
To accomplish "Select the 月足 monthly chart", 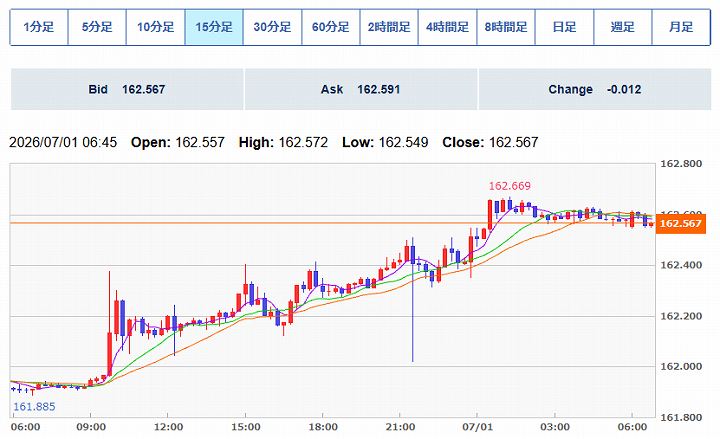I will pyautogui.click(x=681, y=27).
